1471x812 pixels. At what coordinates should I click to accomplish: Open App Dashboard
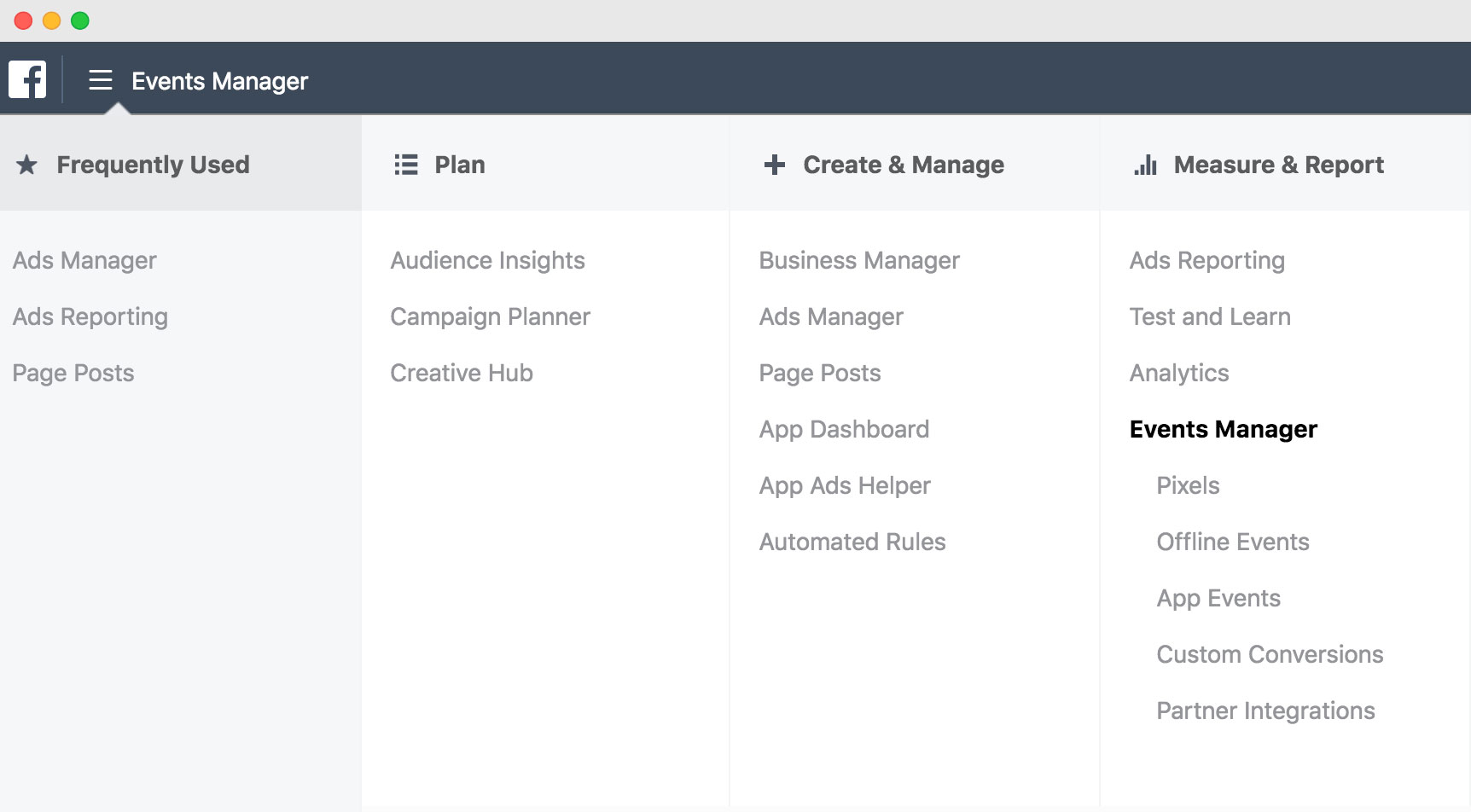tap(845, 430)
